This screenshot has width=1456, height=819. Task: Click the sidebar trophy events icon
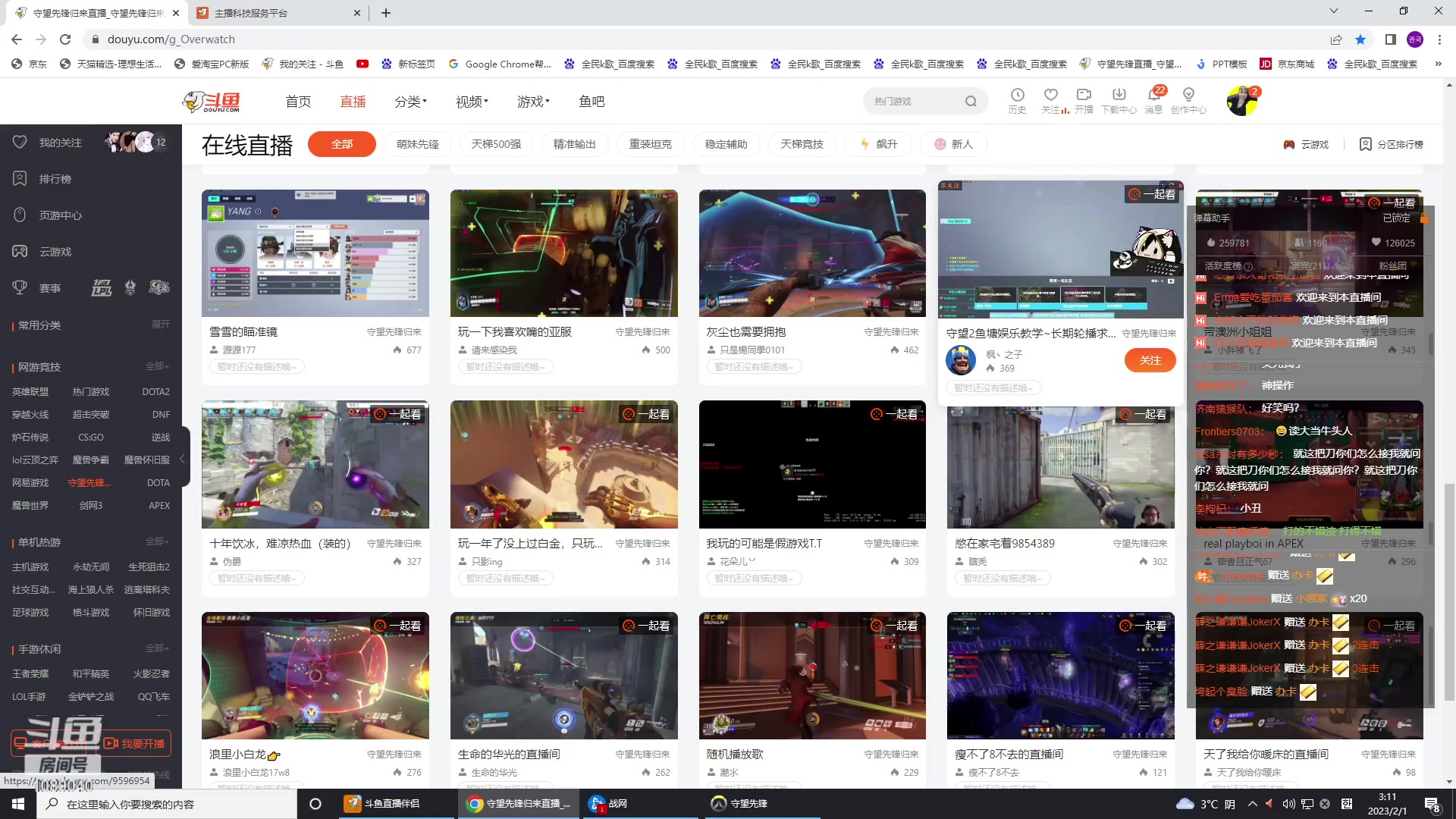pyautogui.click(x=20, y=287)
